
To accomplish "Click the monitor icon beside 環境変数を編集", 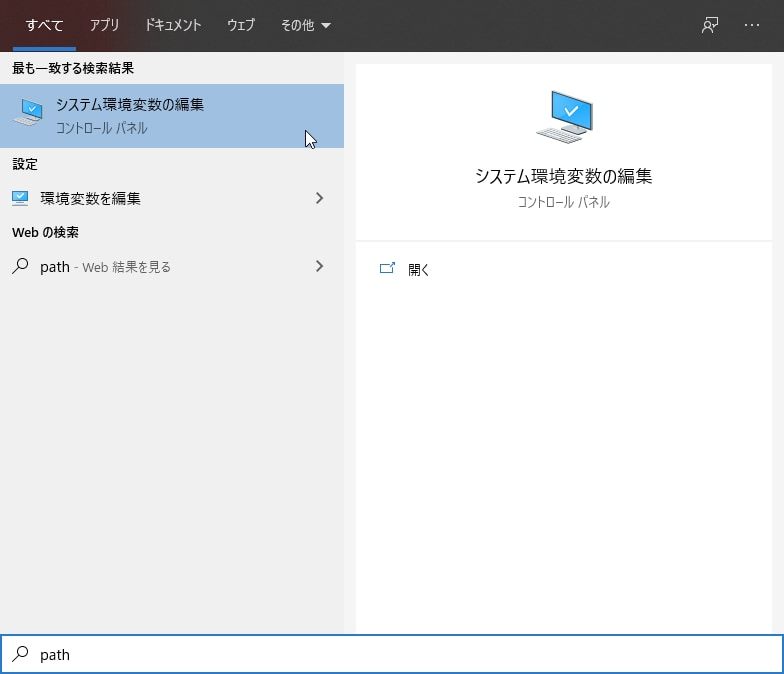I will click(x=20, y=198).
